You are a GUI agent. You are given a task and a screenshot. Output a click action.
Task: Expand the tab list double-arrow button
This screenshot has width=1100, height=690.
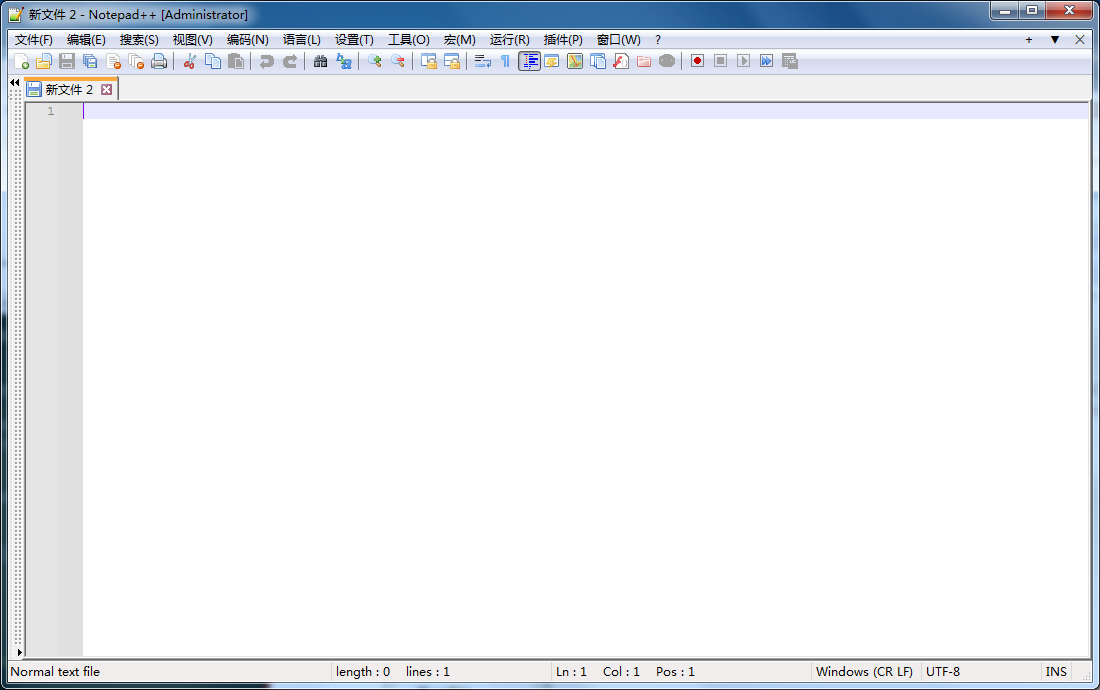(x=14, y=82)
